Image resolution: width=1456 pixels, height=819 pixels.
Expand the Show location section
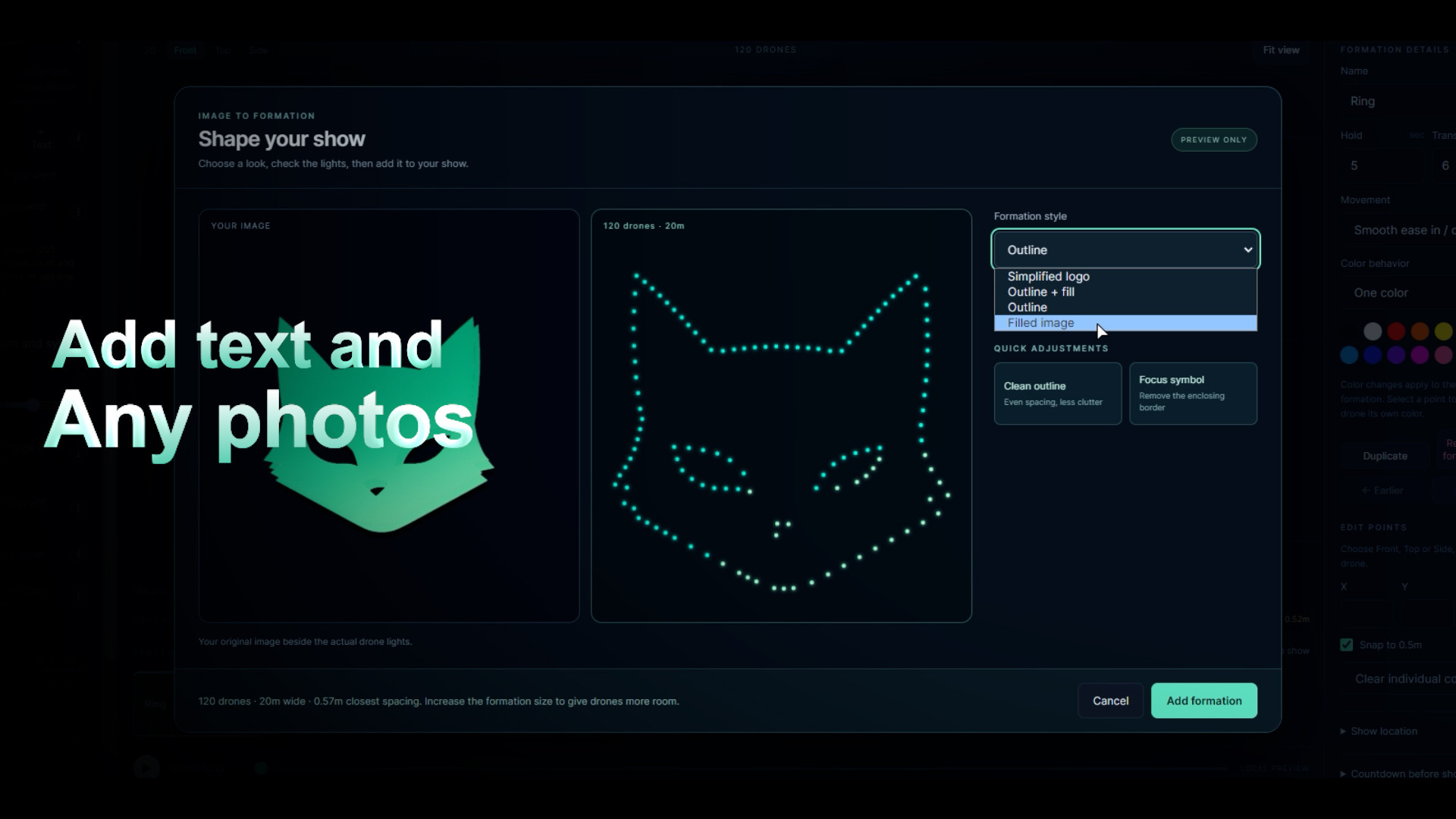click(1379, 731)
